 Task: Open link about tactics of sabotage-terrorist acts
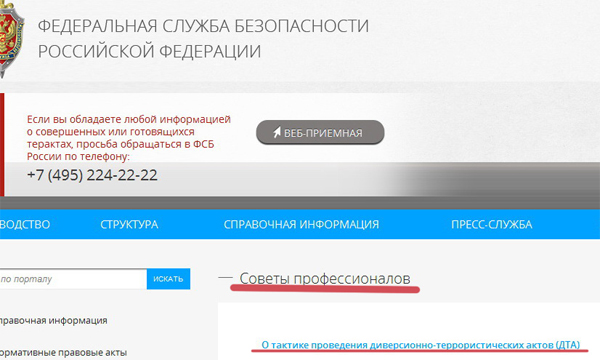(x=421, y=345)
